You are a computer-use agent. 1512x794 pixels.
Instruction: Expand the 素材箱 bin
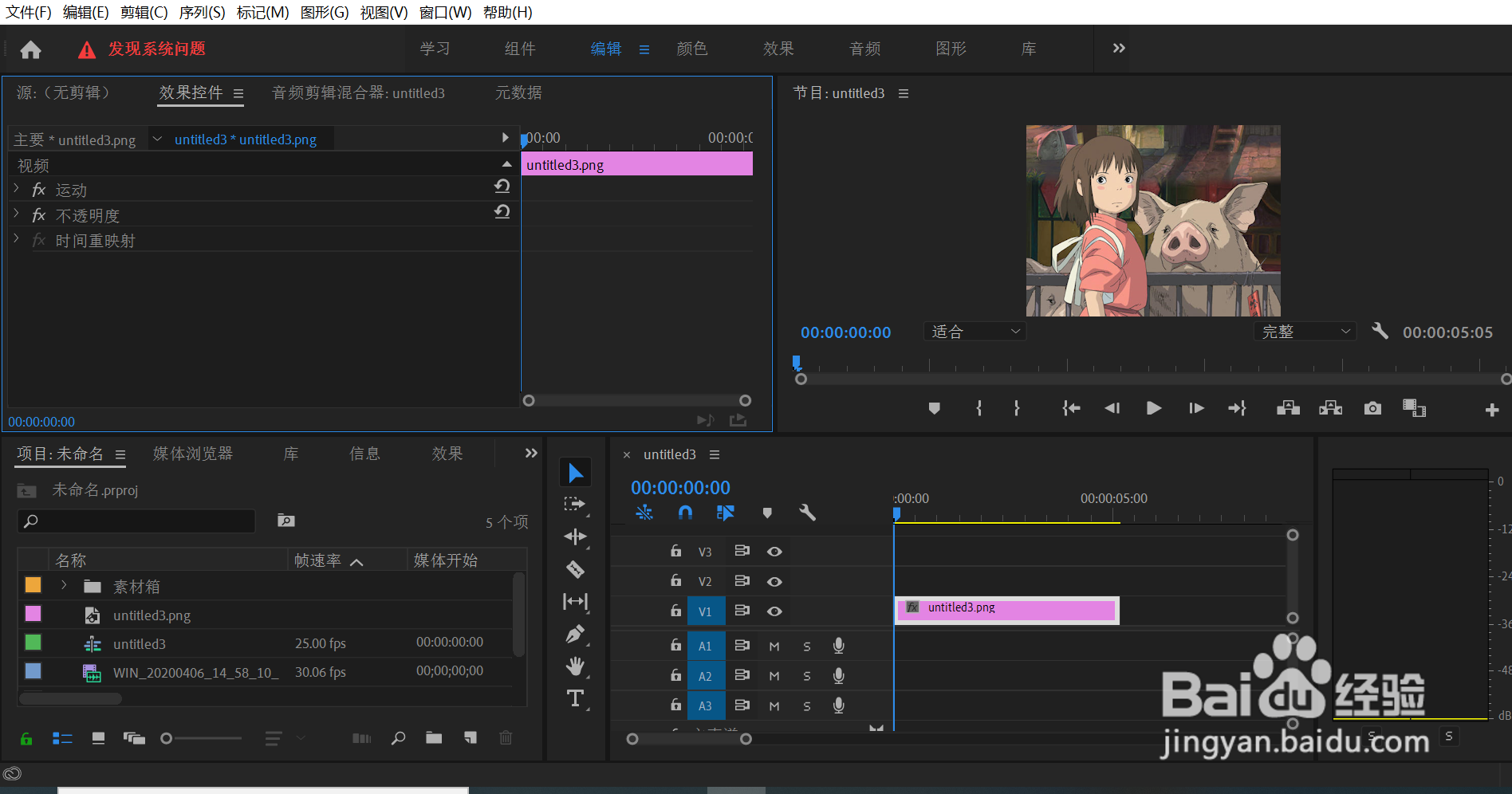click(x=64, y=585)
